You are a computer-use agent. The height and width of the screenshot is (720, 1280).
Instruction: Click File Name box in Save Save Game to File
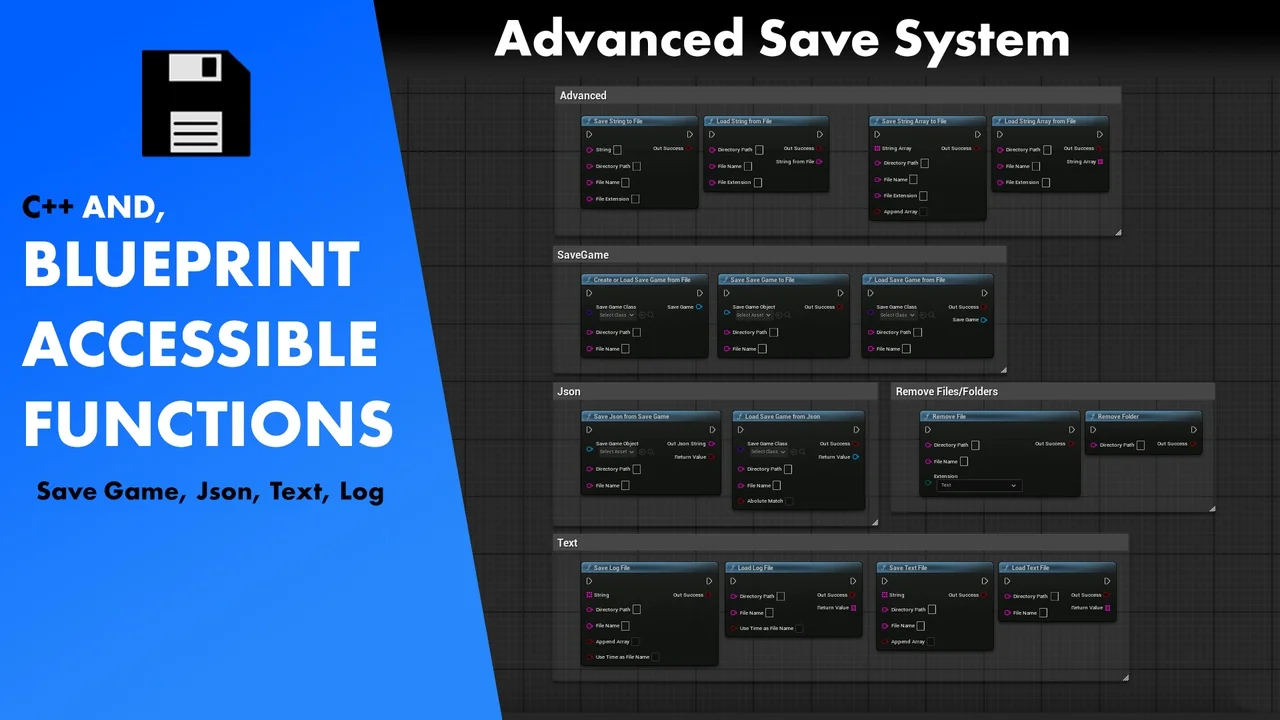762,349
